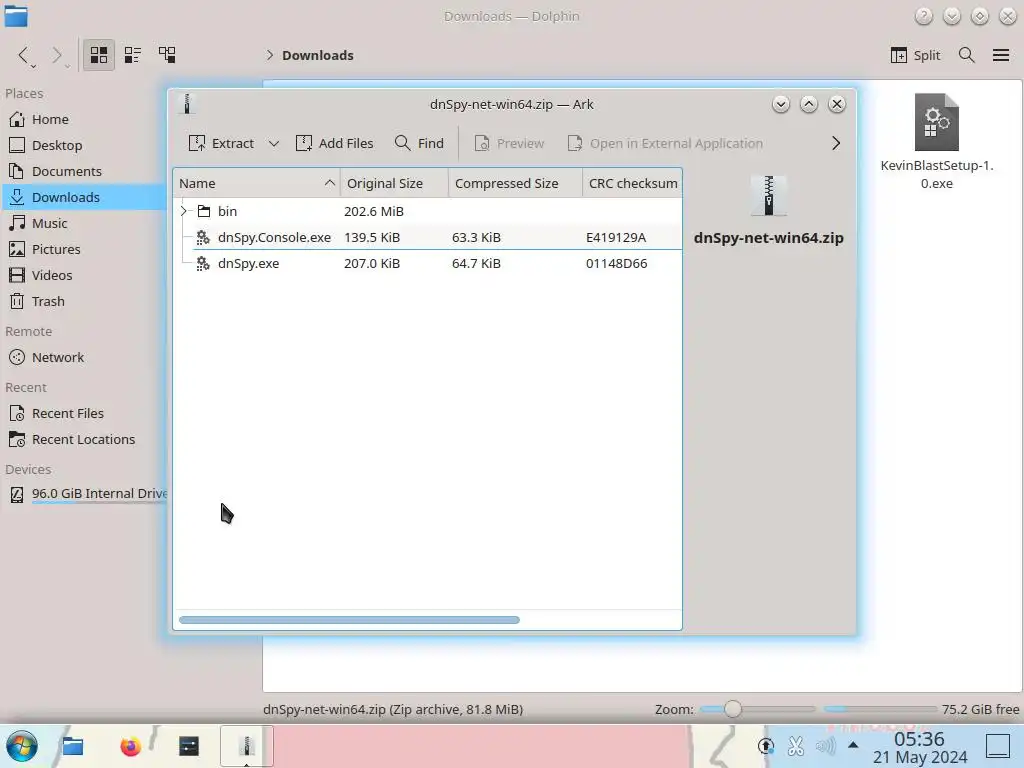Click breadcrumb chevron before Downloads
The image size is (1024, 768).
click(270, 56)
